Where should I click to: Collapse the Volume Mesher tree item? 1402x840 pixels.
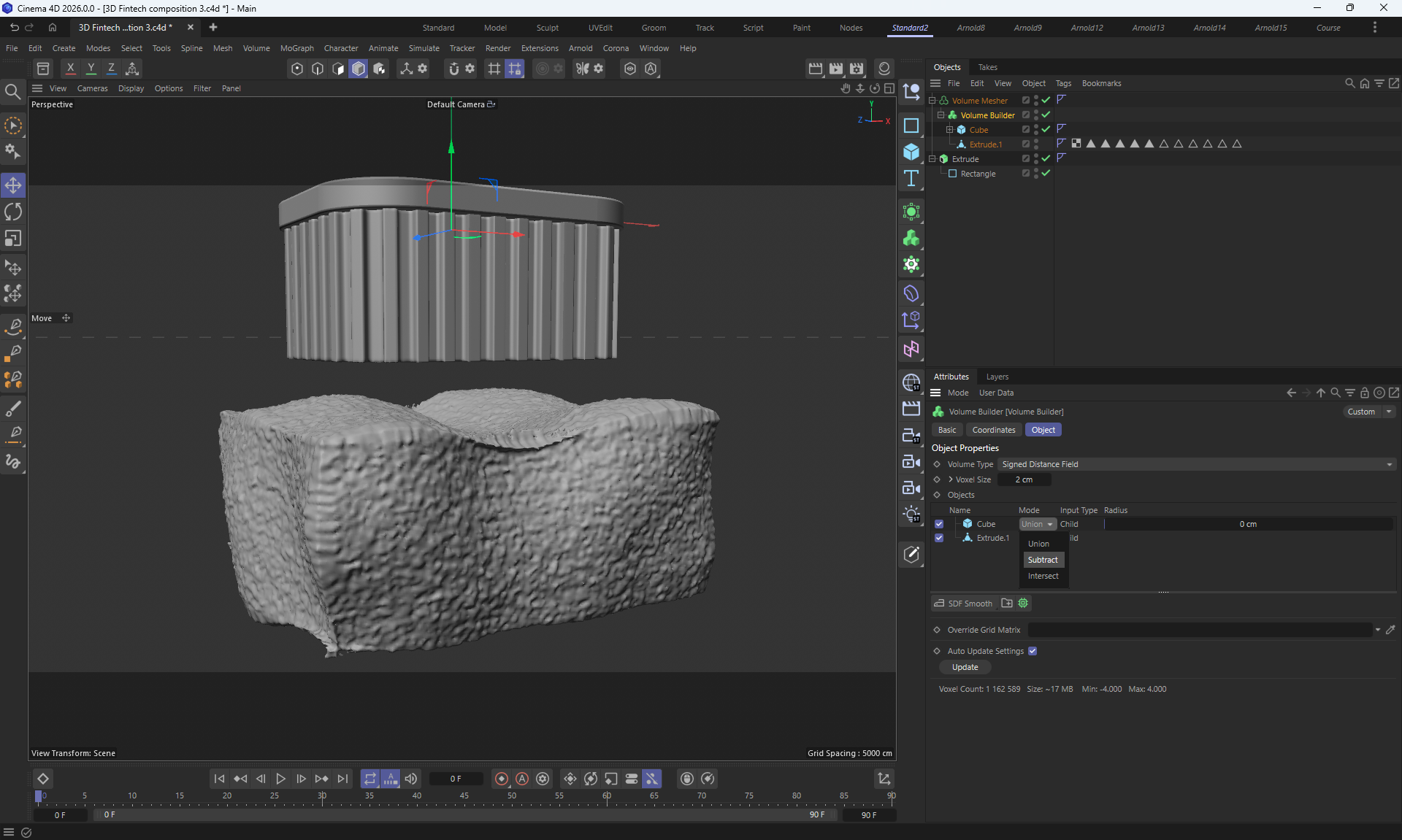932,101
